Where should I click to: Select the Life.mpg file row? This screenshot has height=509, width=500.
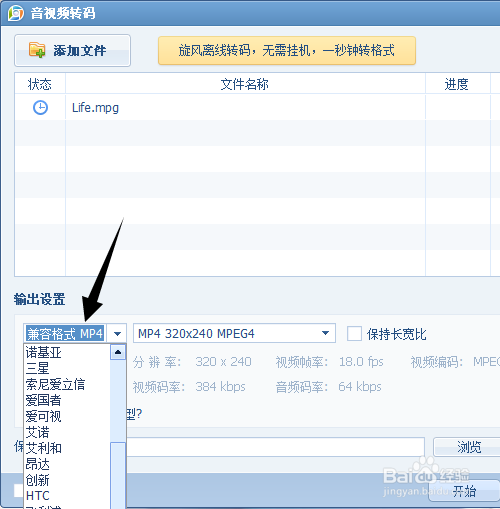(x=257, y=107)
